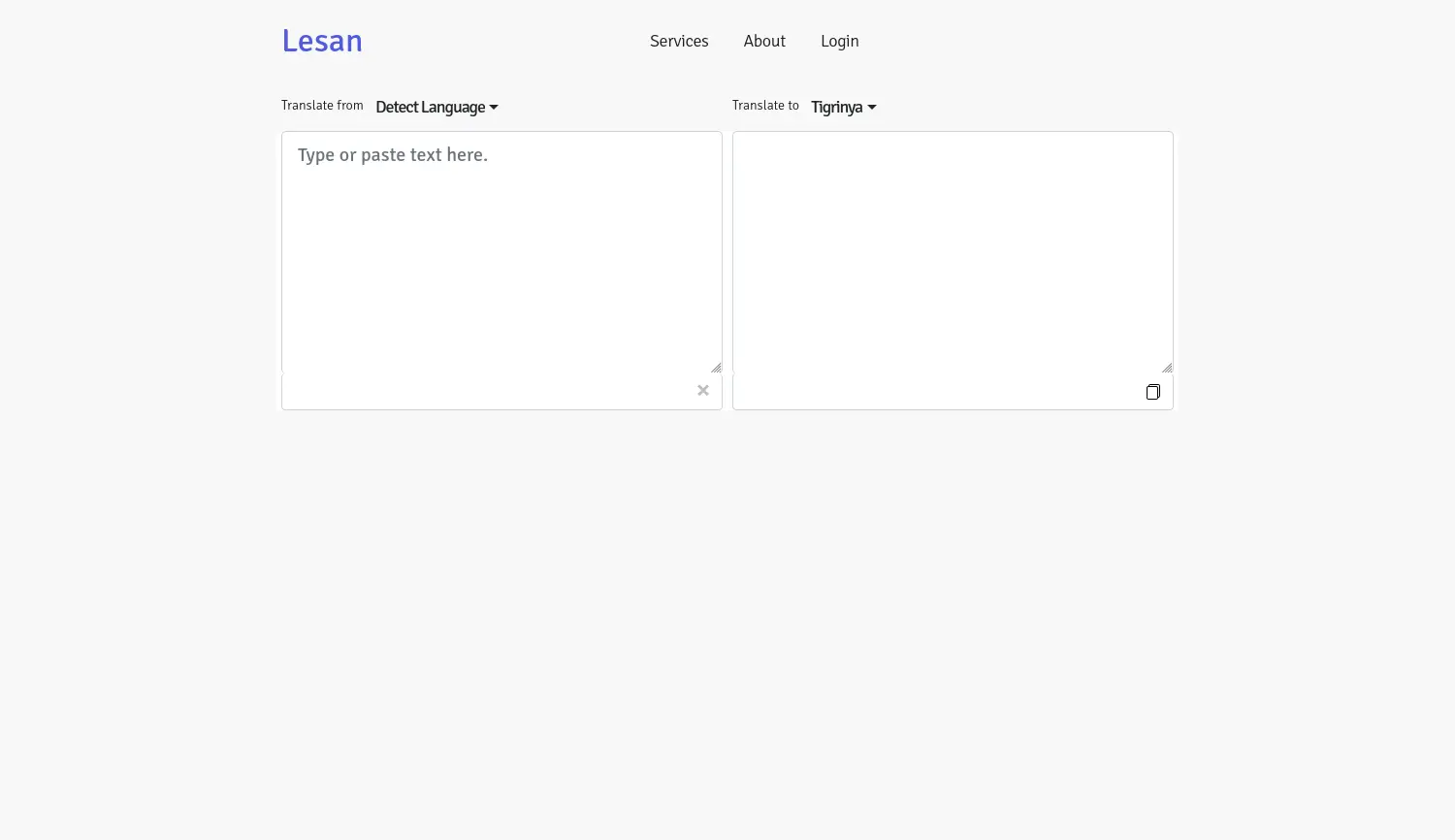The image size is (1455, 840).
Task: Open the Services menu
Action: click(679, 41)
